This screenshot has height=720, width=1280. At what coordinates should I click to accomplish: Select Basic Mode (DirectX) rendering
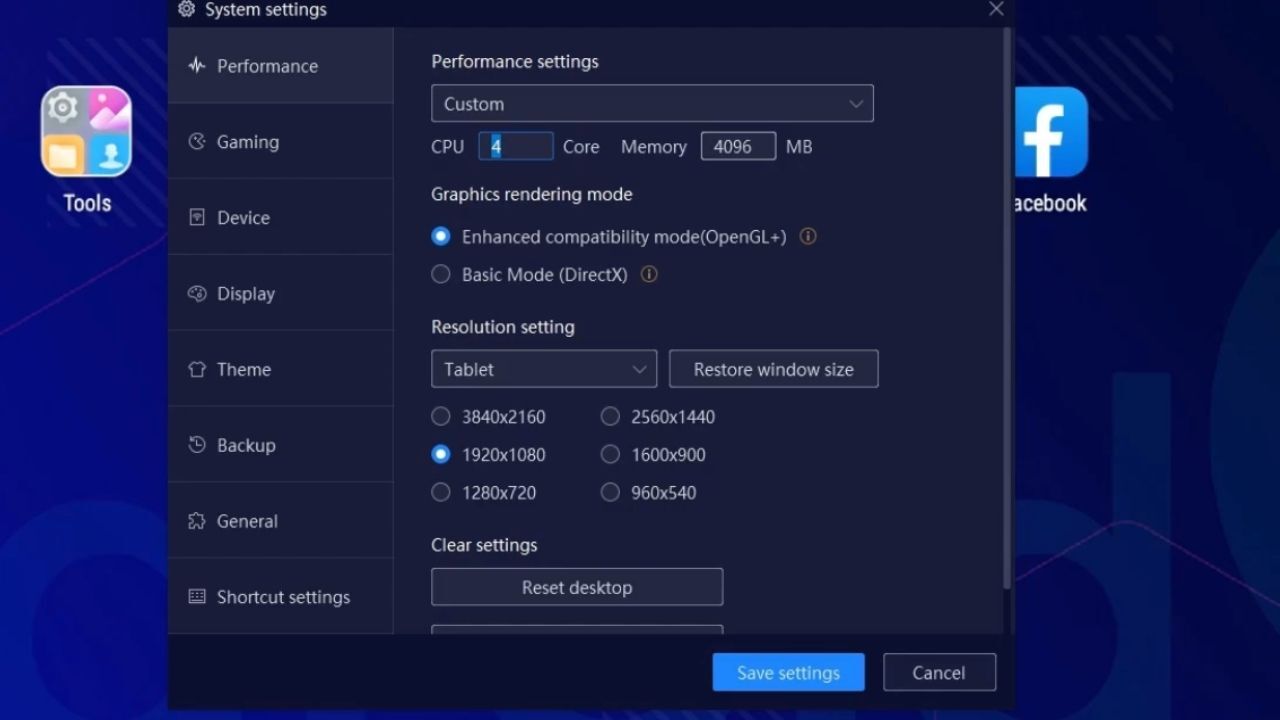point(441,274)
